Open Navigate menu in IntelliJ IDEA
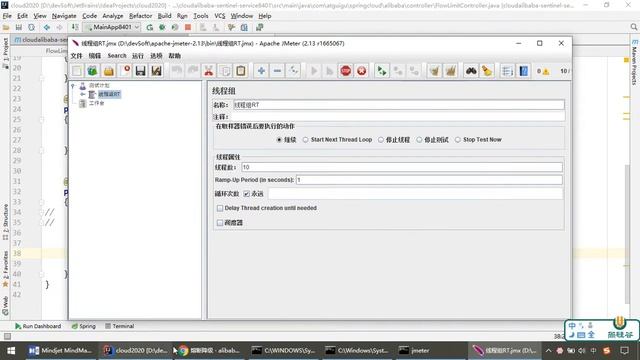640x360 pixels. tap(64, 16)
